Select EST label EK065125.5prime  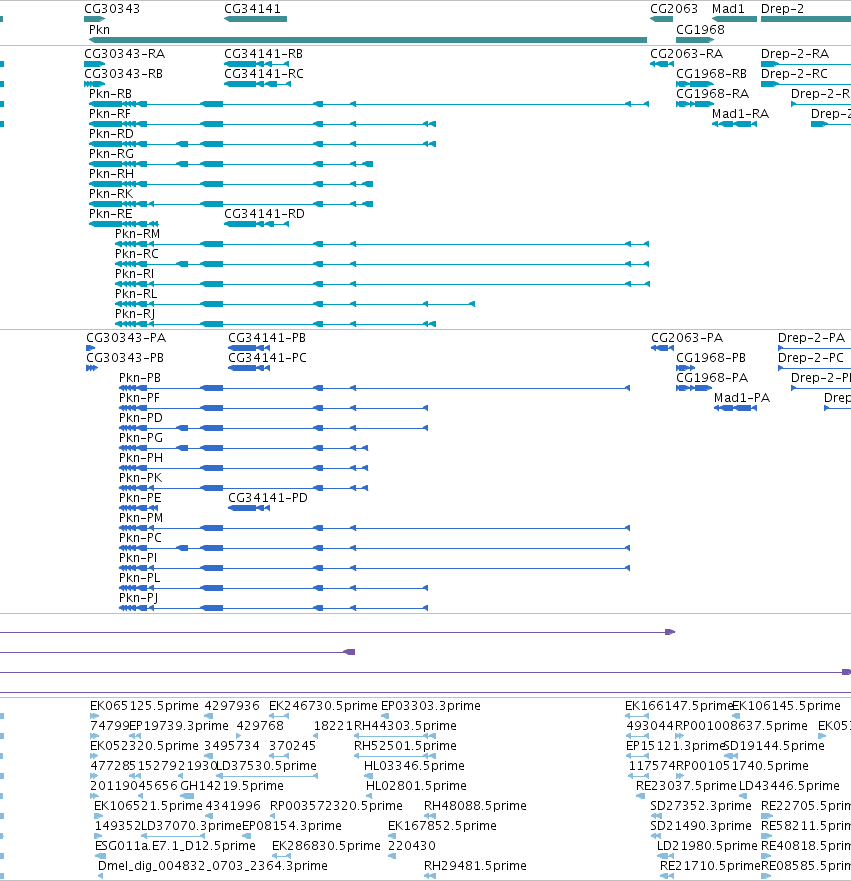click(x=144, y=706)
